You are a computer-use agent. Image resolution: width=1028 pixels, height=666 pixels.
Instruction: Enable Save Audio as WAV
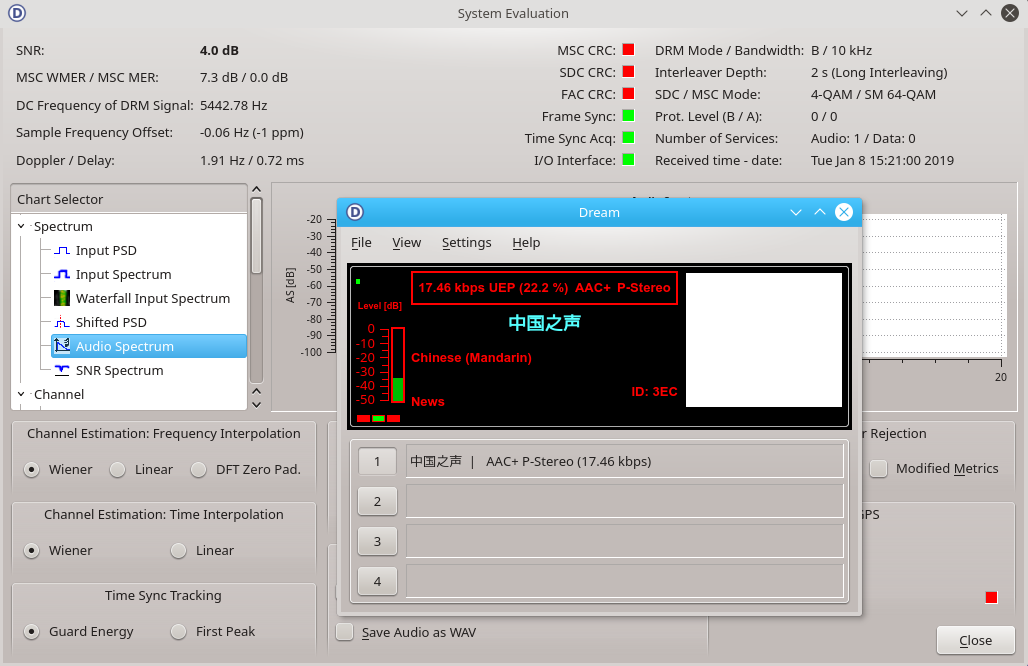coord(345,632)
